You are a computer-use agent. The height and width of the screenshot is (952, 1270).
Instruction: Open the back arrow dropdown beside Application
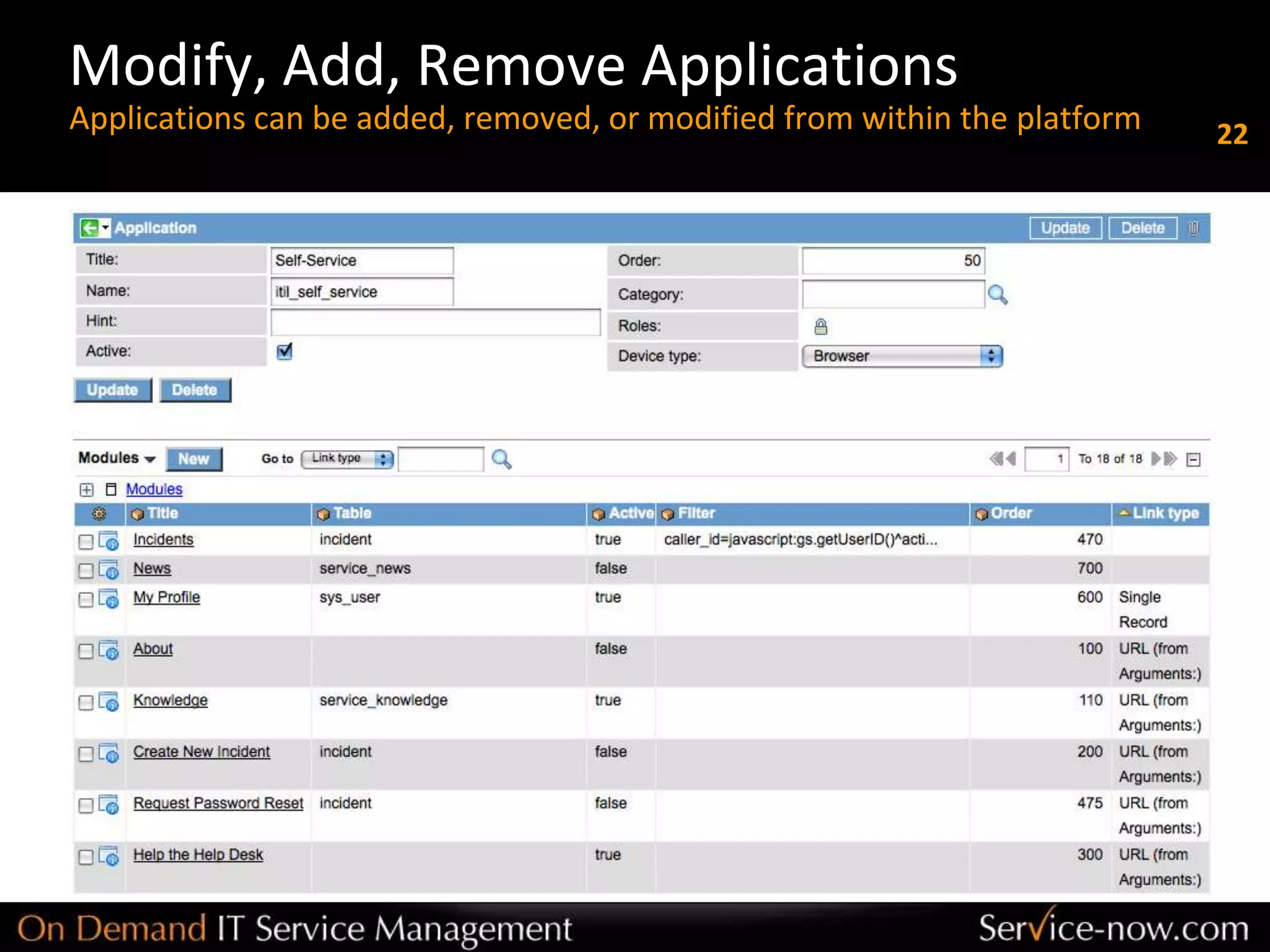(105, 227)
